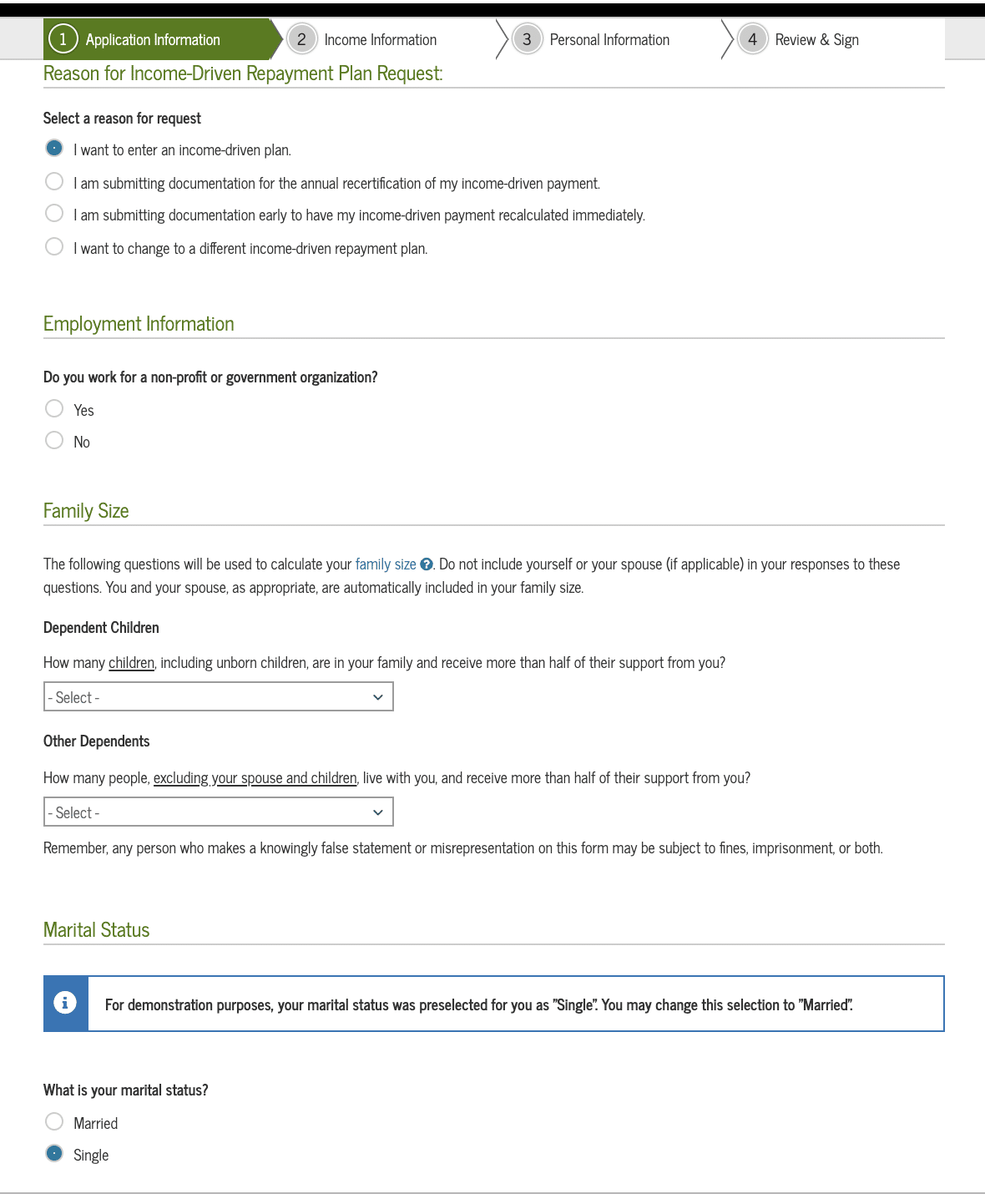Select the Single marital status radio button
The image size is (985, 1204).
tap(54, 1153)
